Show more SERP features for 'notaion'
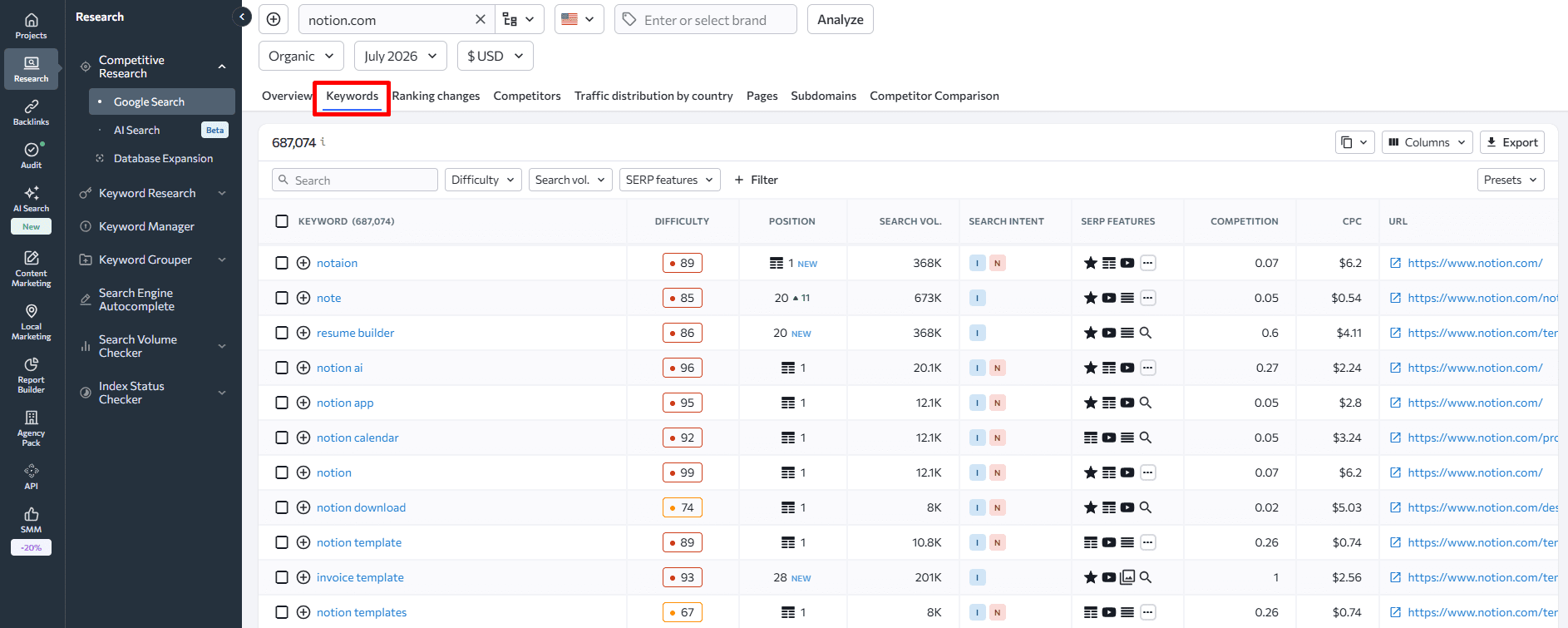This screenshot has width=1568, height=628. coord(1147,263)
